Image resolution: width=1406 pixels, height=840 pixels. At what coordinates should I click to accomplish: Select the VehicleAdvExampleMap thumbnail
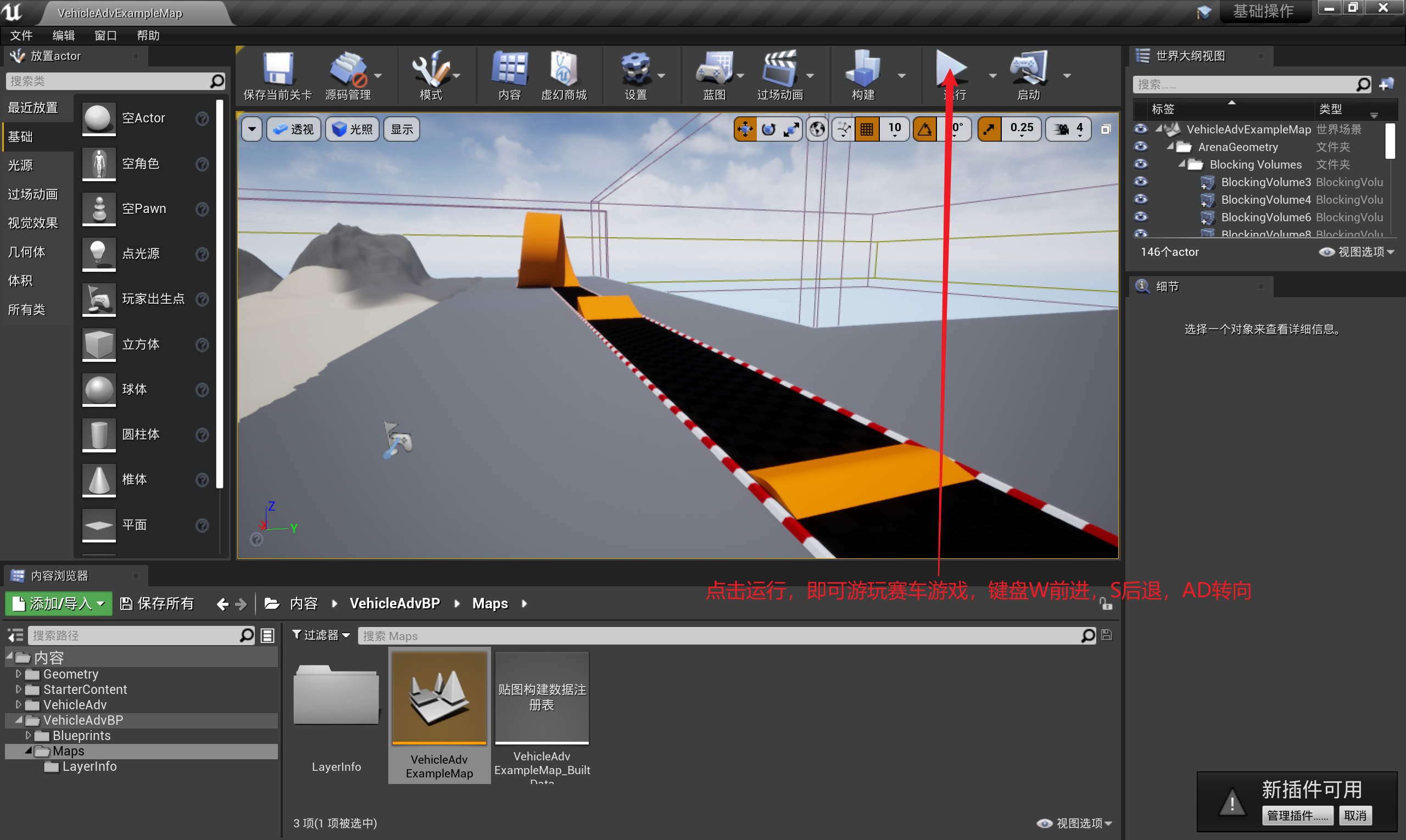439,697
